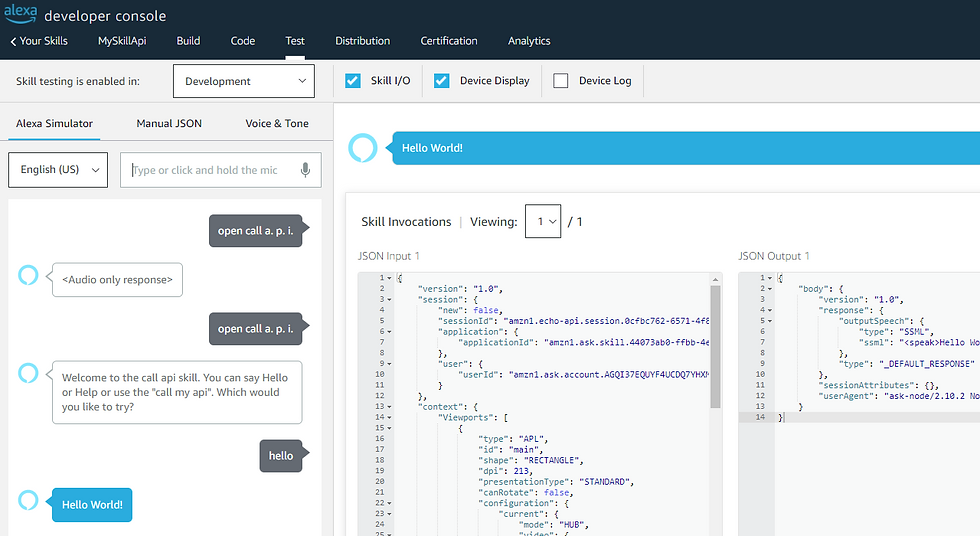
Task: Click the JSON Output 1 label
Action: click(x=774, y=256)
